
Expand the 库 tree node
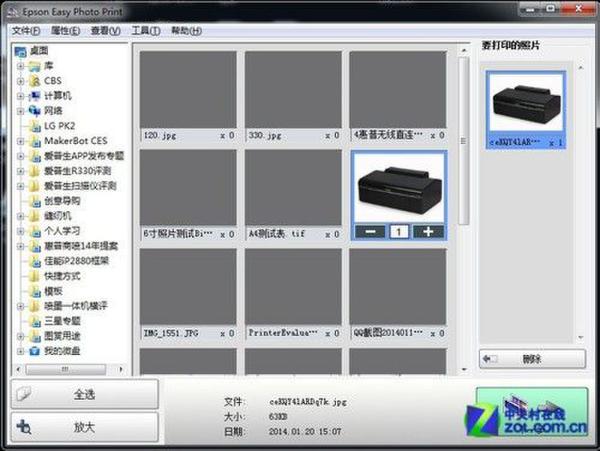[x=21, y=66]
